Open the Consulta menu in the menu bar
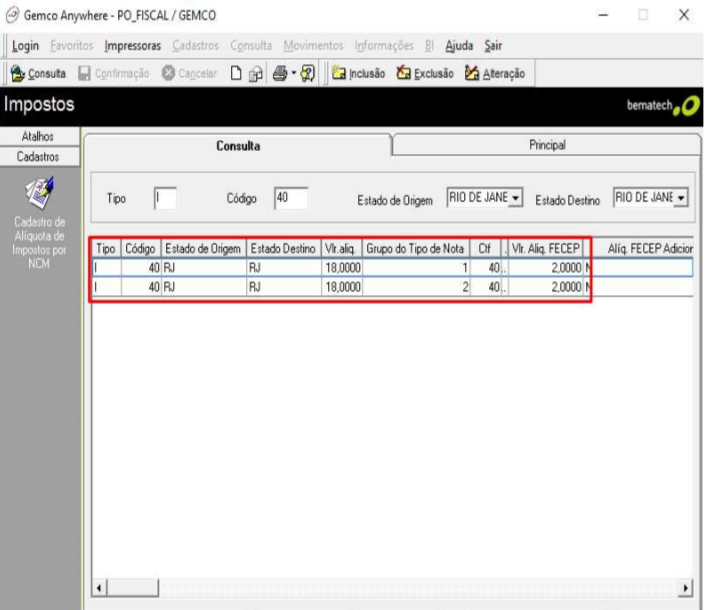This screenshot has height=610, width=705. click(x=251, y=45)
